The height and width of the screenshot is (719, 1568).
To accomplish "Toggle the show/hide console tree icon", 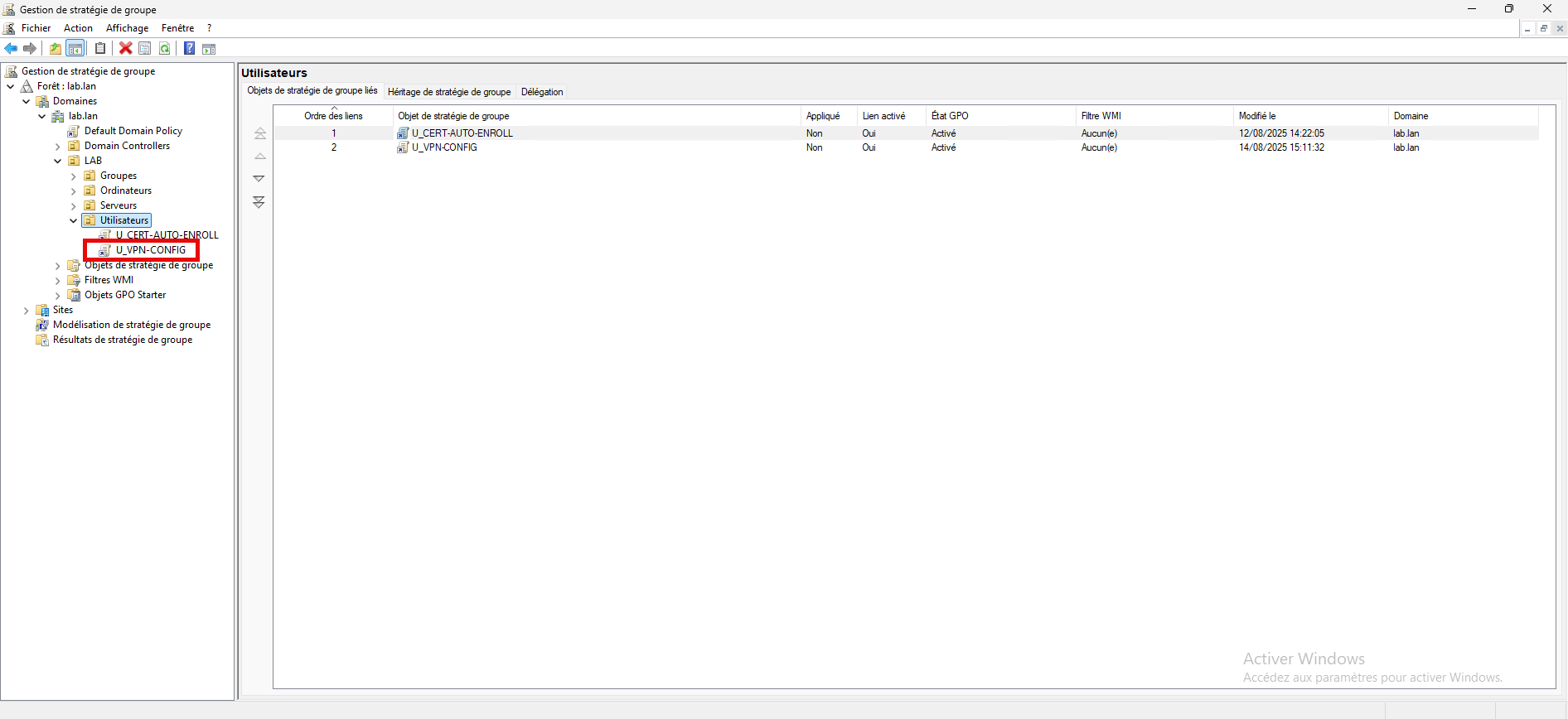I will click(x=75, y=49).
